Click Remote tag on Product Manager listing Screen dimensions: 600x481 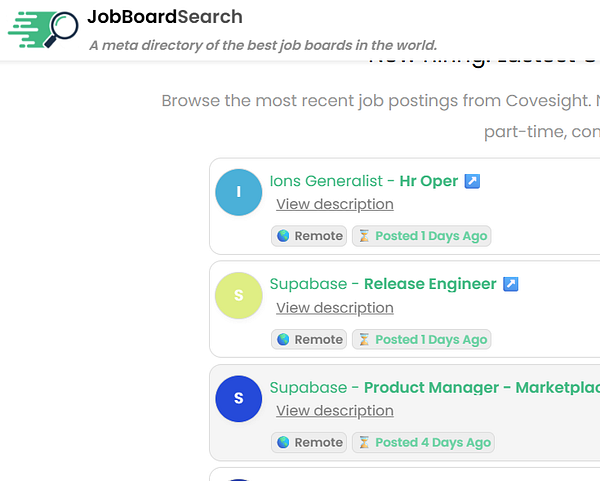coord(309,442)
